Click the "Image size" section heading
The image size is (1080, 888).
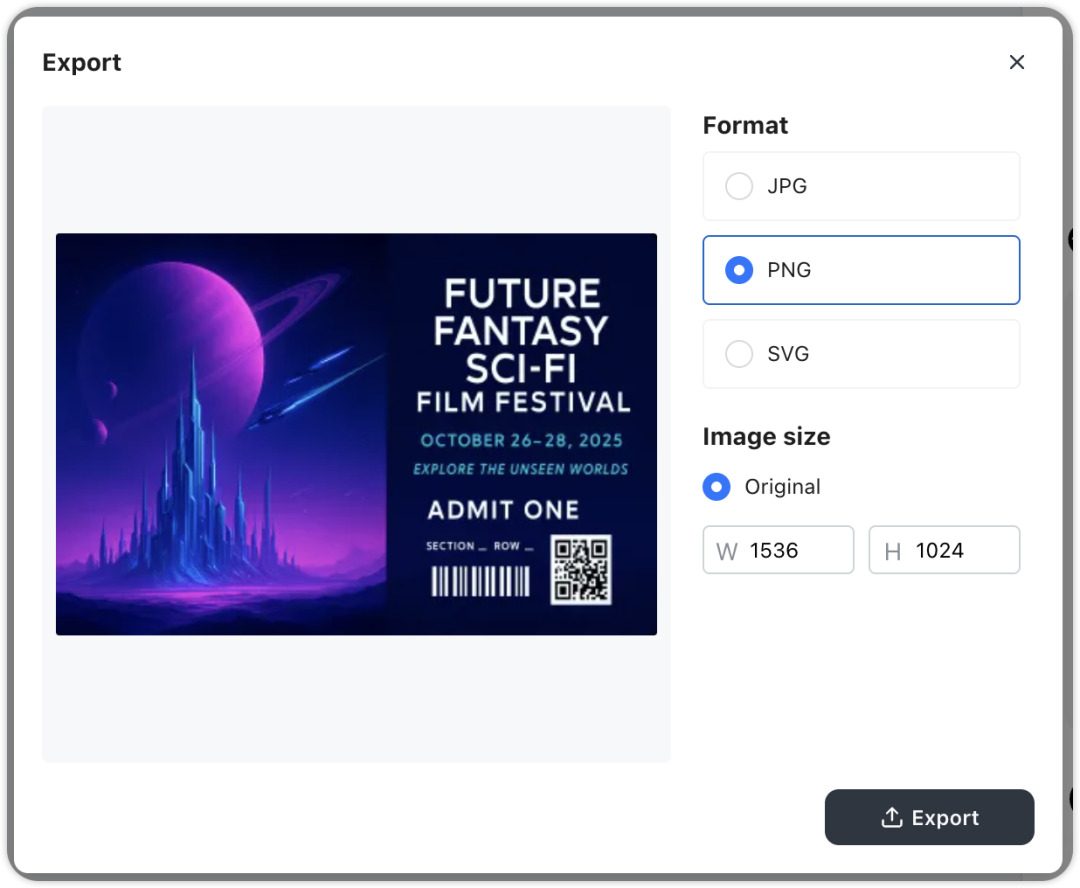(766, 437)
